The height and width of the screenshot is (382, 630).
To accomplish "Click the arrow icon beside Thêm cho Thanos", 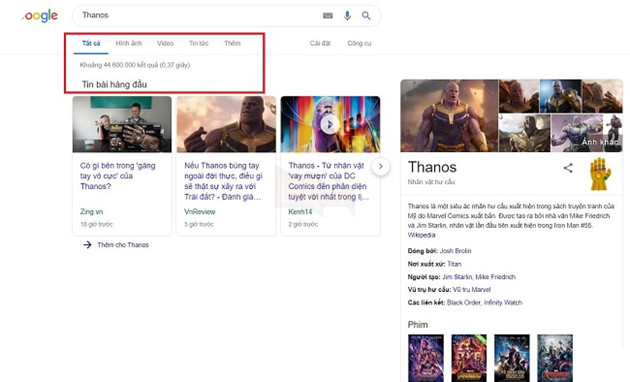I will (87, 245).
